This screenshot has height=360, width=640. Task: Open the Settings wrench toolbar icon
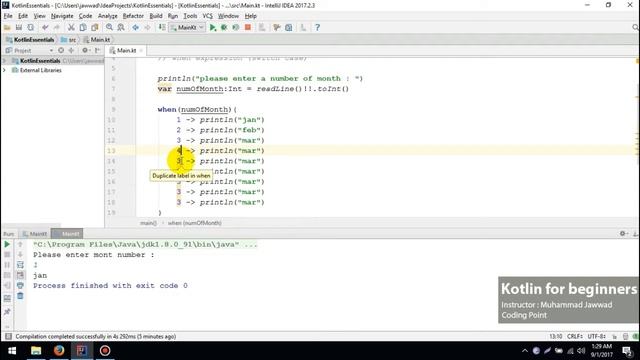click(x=277, y=27)
